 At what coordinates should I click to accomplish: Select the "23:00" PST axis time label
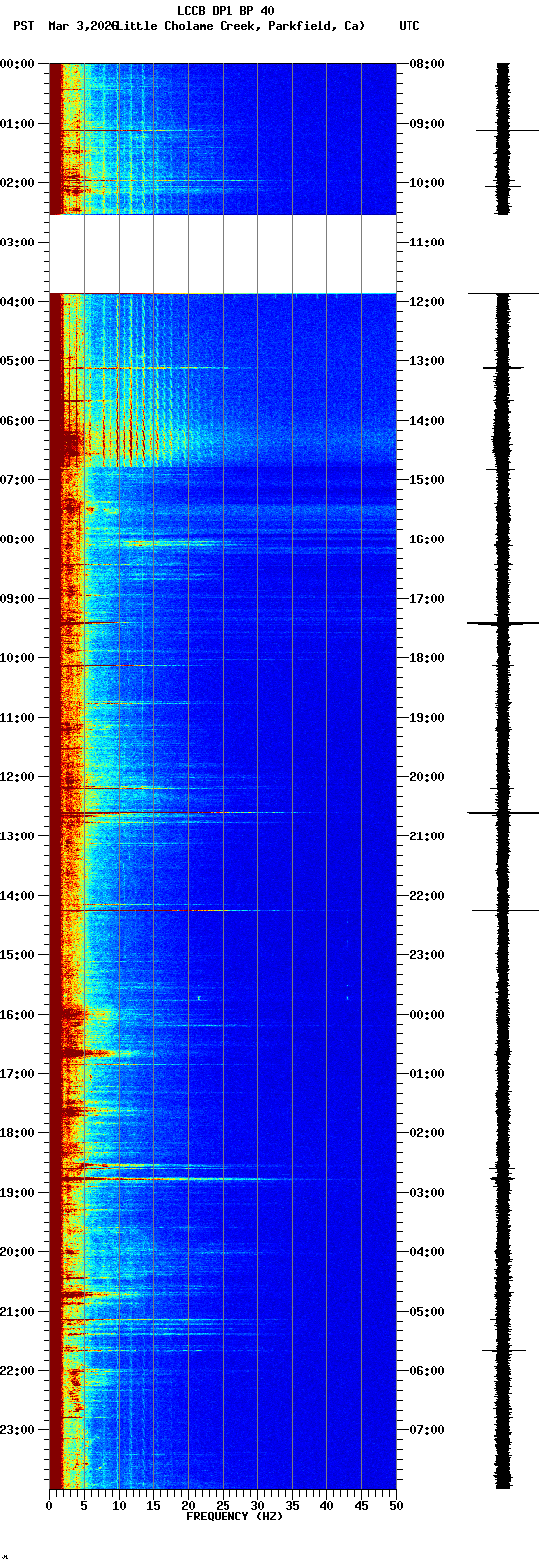coord(17,1430)
